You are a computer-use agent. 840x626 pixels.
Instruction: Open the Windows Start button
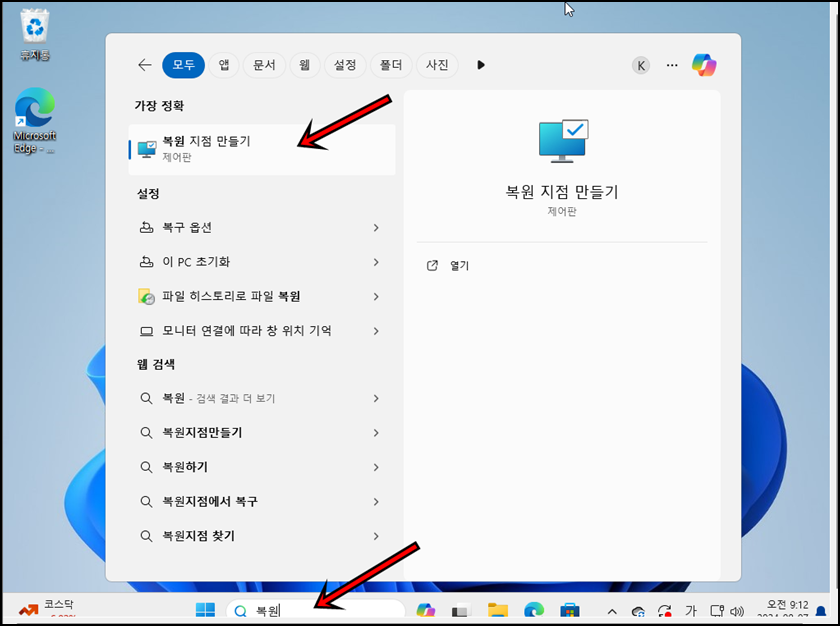(x=205, y=610)
